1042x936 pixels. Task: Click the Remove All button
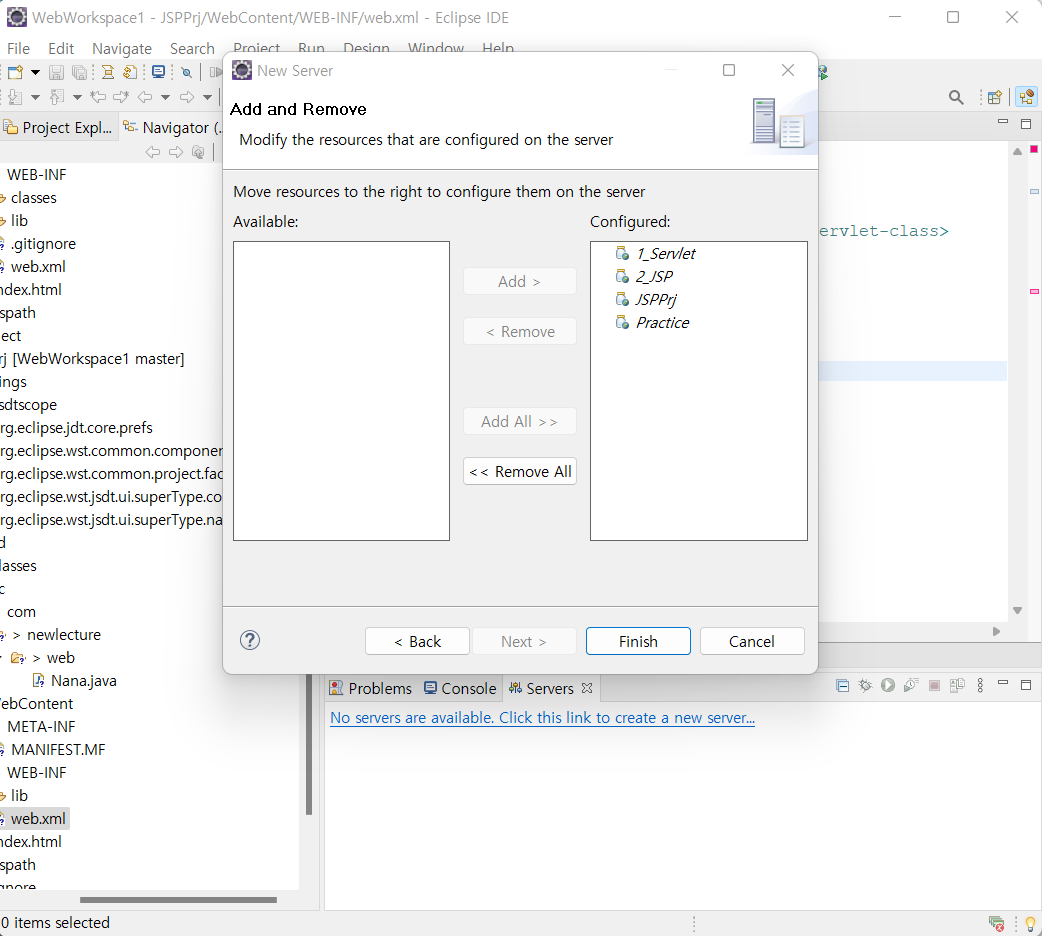click(520, 471)
